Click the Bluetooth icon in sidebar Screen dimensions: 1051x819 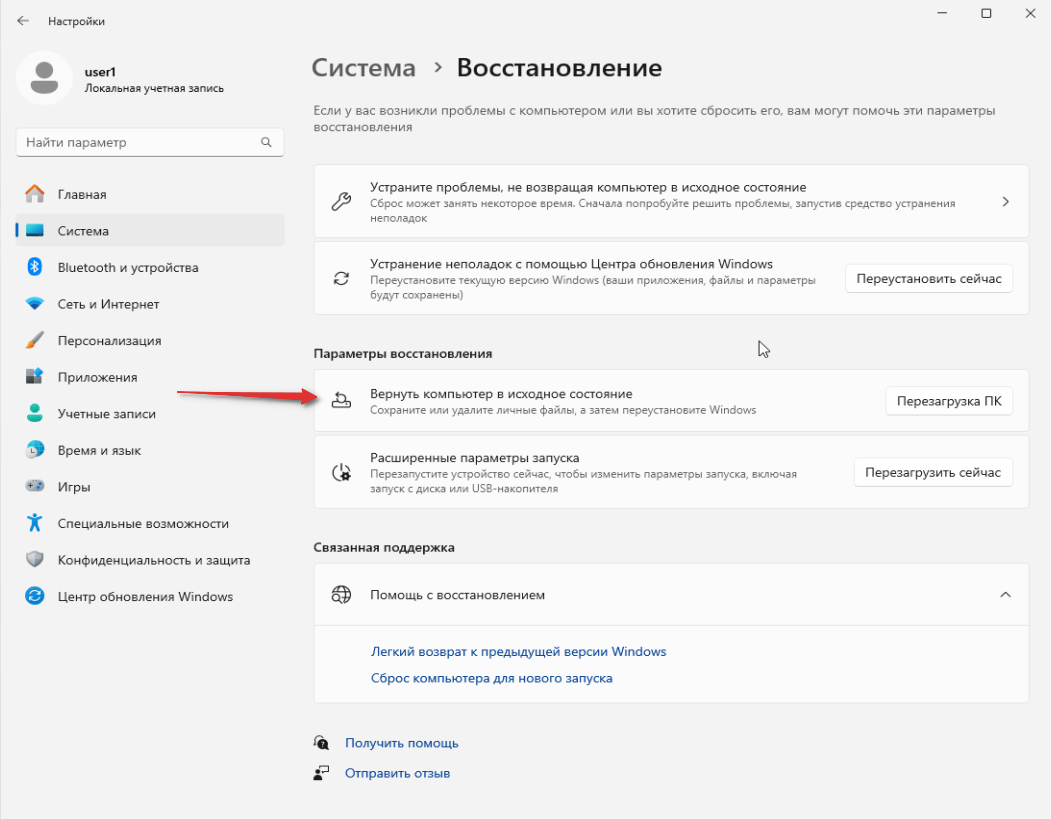[x=35, y=267]
